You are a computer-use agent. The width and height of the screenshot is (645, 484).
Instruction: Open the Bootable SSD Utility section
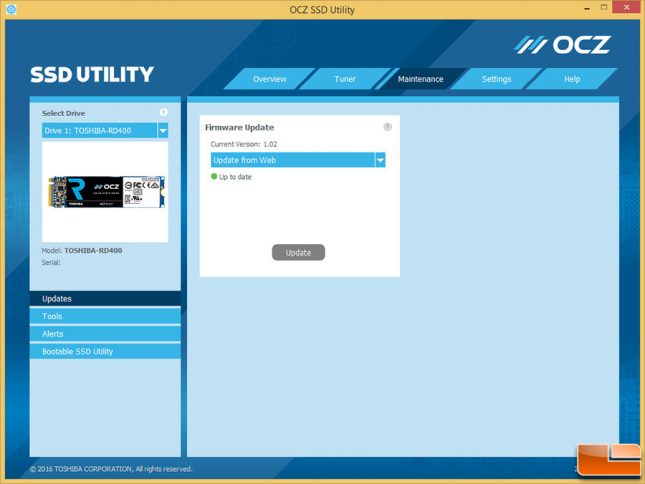(105, 352)
